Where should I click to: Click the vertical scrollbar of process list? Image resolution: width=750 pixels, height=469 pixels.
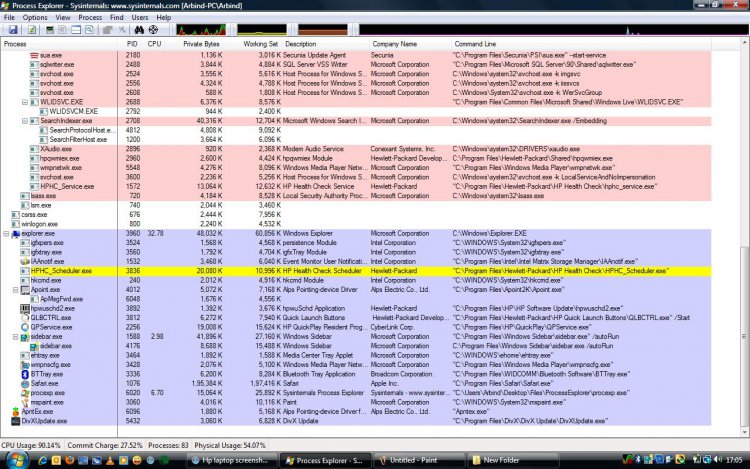pos(745,238)
